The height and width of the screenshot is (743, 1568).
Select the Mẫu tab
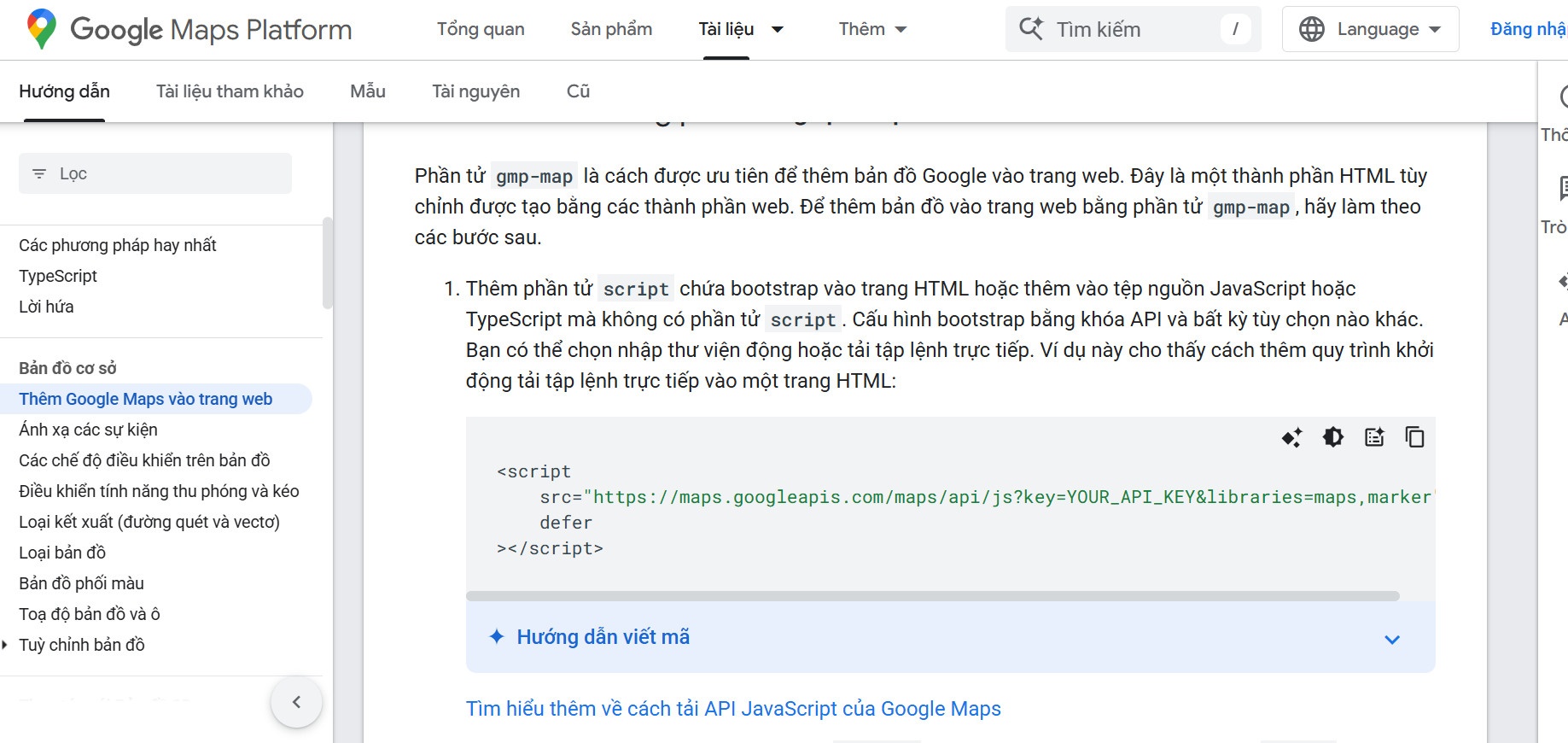[366, 91]
